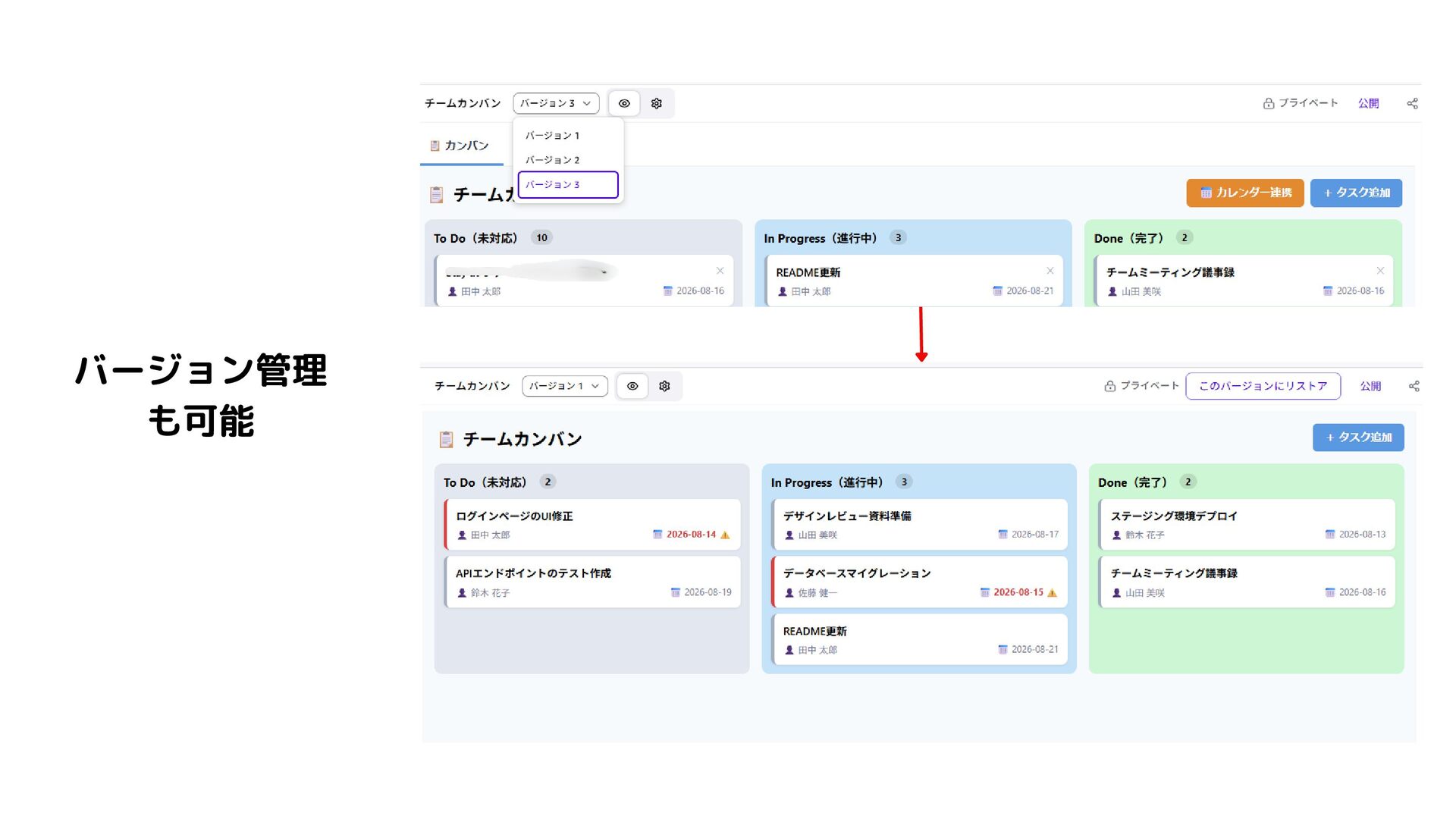This screenshot has height=819, width=1456.
Task: Click the calendar icon beside 2026-08-17
Action: point(1003,535)
